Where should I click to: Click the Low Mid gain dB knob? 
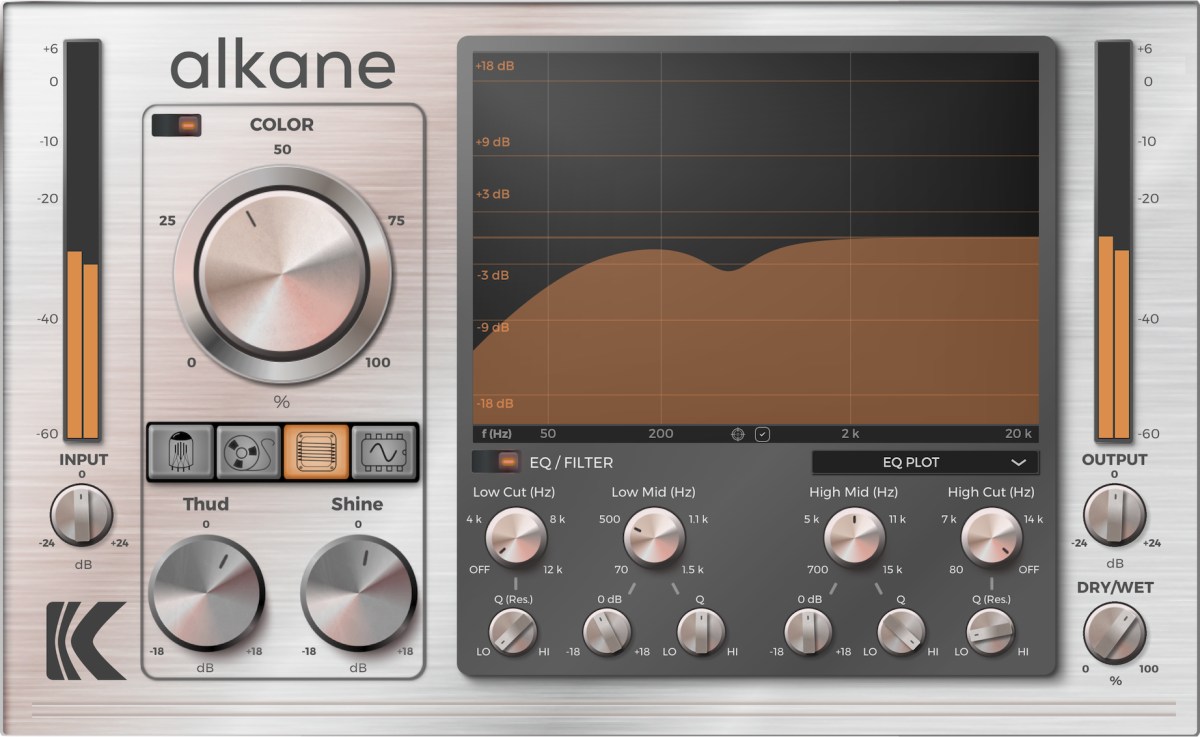(607, 632)
